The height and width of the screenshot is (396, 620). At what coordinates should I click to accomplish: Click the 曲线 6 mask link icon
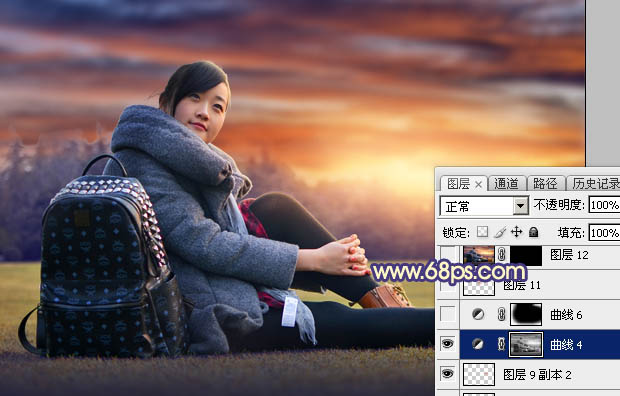(x=501, y=315)
